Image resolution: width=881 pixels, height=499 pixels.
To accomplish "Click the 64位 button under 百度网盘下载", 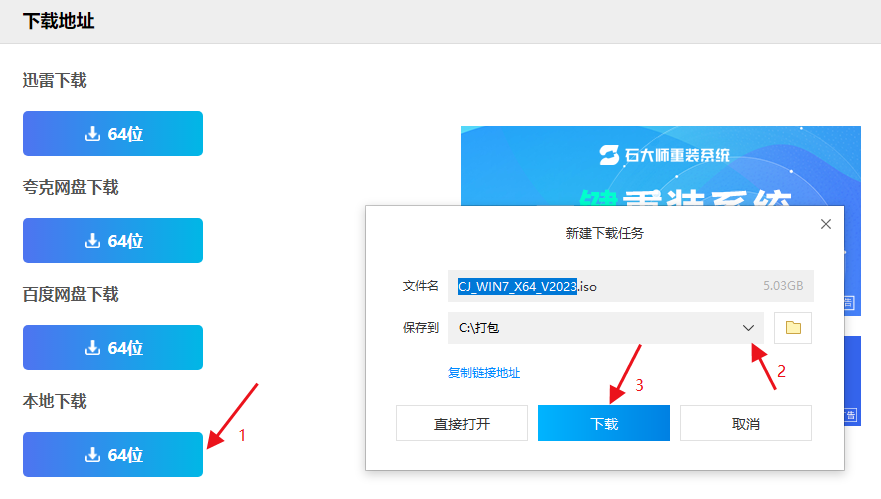I will coord(113,347).
